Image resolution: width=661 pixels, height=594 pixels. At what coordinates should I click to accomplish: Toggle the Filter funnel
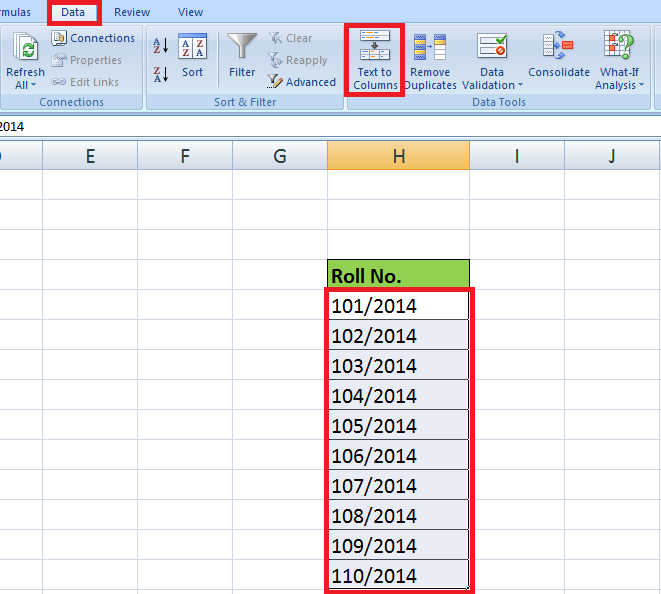[242, 55]
